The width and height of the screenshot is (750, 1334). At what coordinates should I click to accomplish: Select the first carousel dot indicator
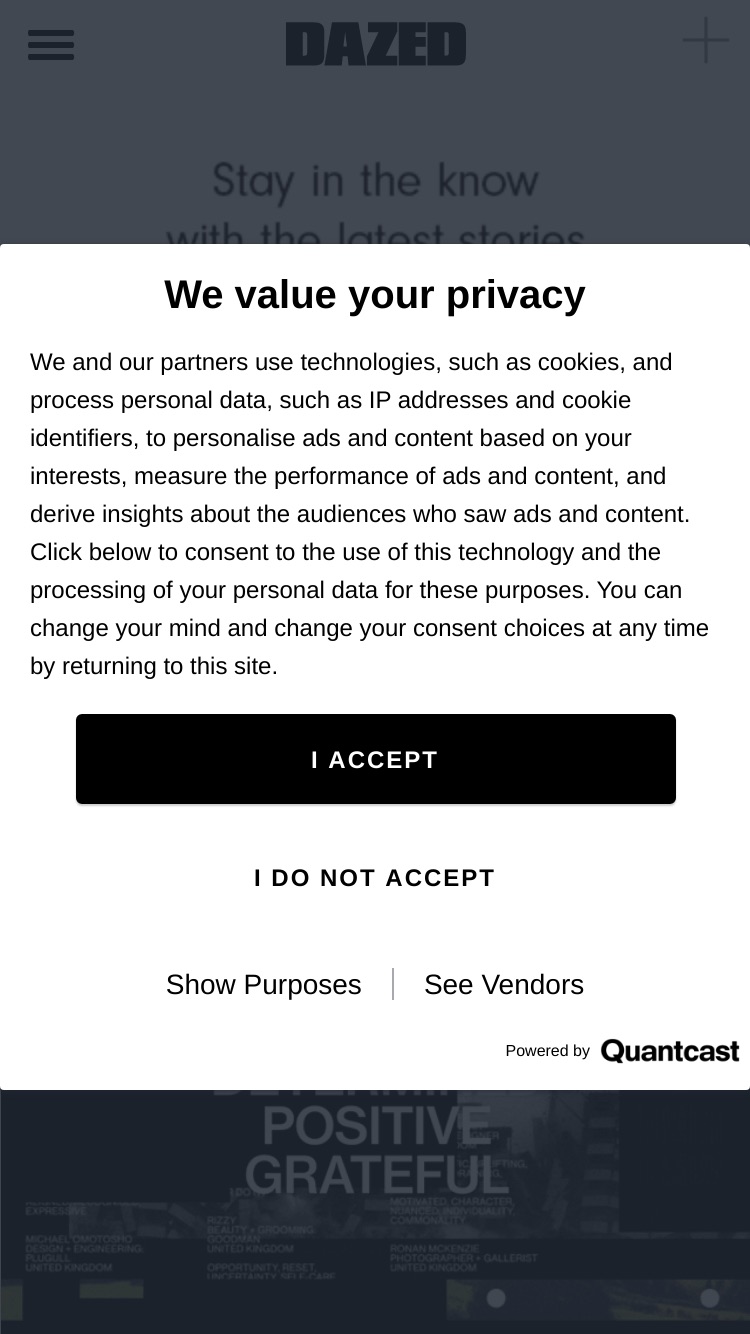tap(496, 1298)
